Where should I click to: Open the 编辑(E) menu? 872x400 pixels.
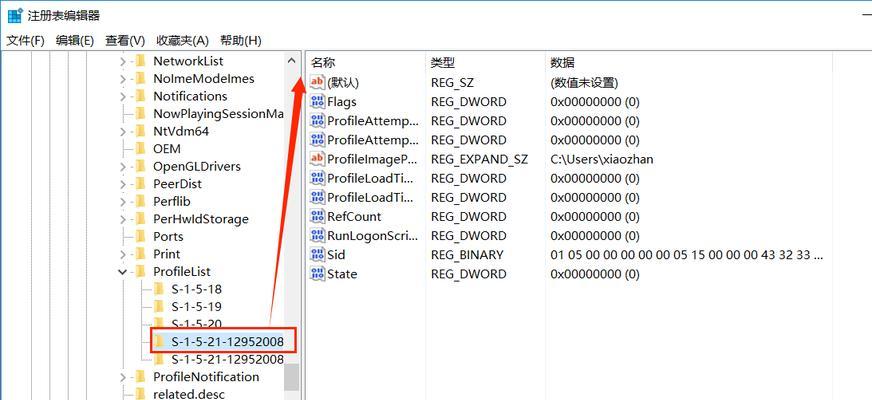(75, 41)
